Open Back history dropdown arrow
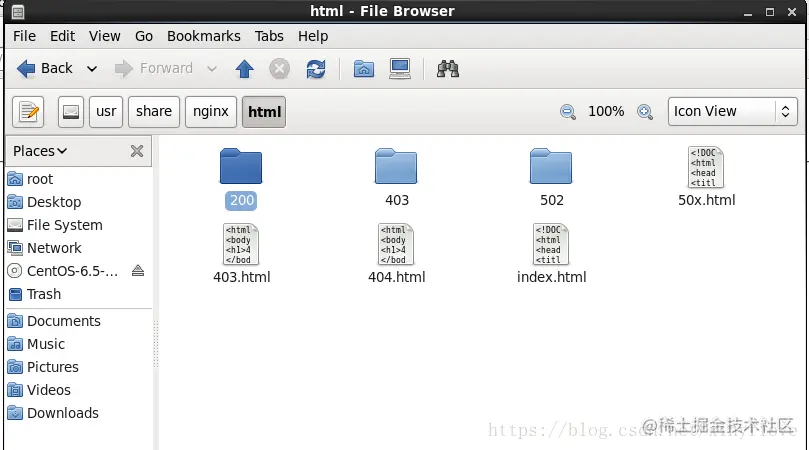 [x=92, y=69]
